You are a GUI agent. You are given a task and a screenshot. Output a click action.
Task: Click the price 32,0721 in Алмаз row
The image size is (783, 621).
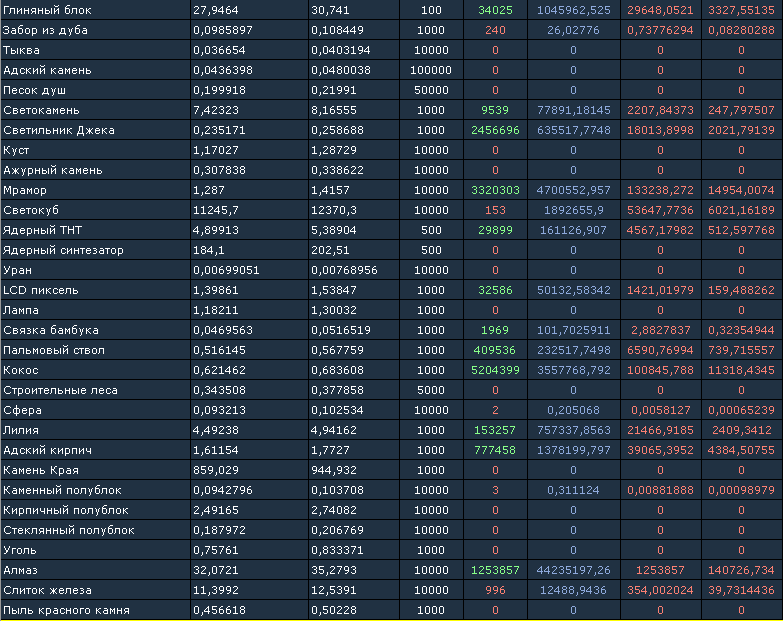point(215,570)
